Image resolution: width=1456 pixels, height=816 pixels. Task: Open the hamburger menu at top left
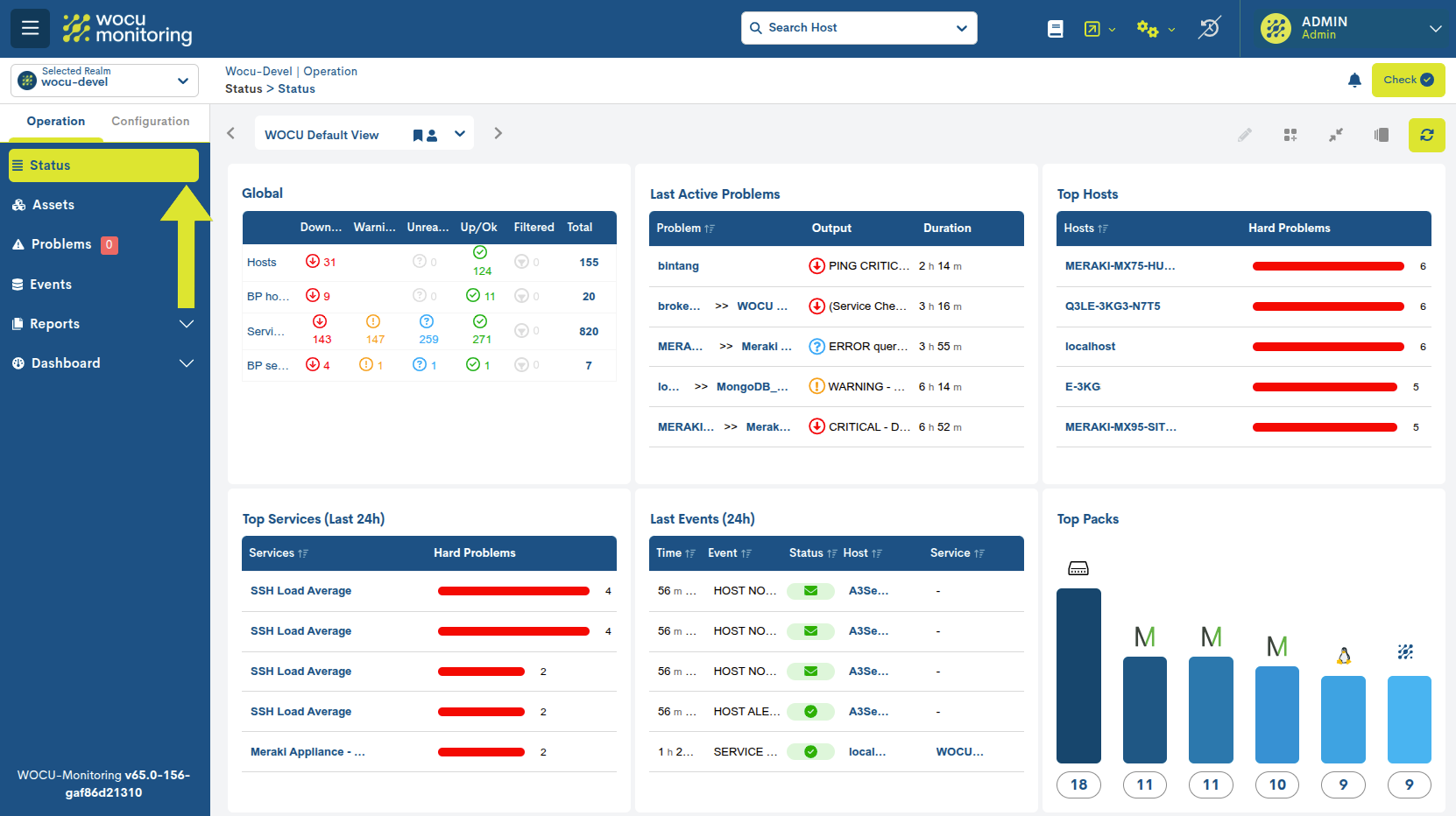tap(30, 27)
